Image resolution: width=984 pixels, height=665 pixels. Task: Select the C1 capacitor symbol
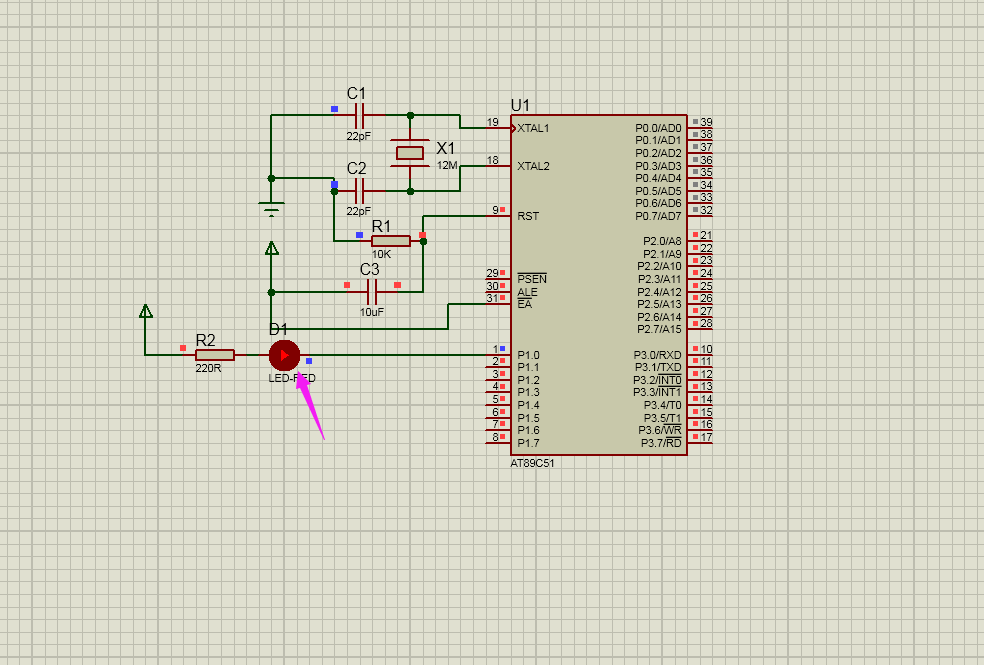(360, 115)
